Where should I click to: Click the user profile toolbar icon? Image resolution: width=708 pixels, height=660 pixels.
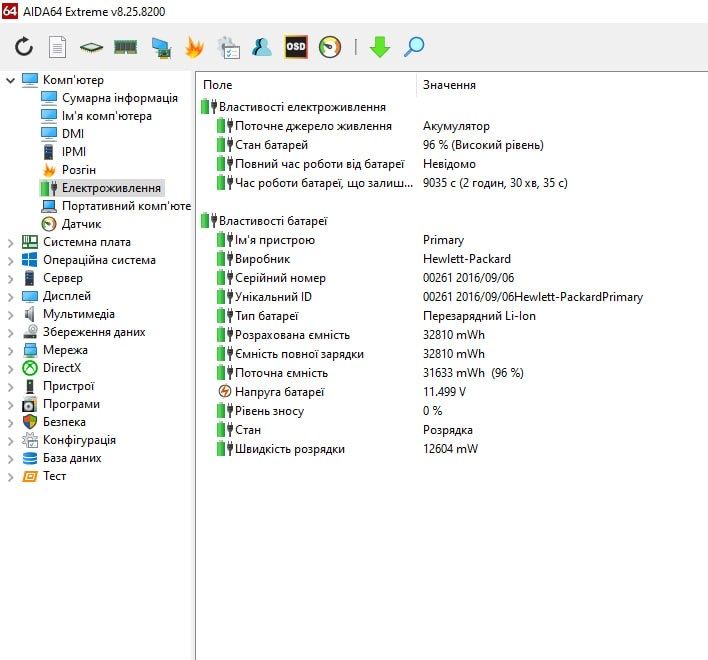262,47
